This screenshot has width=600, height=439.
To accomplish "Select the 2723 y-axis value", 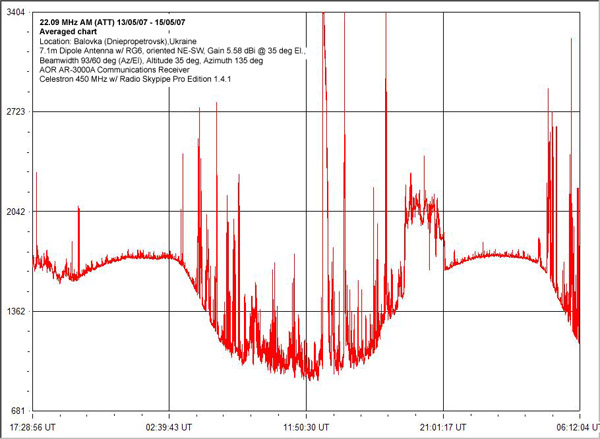I will 17,111.
